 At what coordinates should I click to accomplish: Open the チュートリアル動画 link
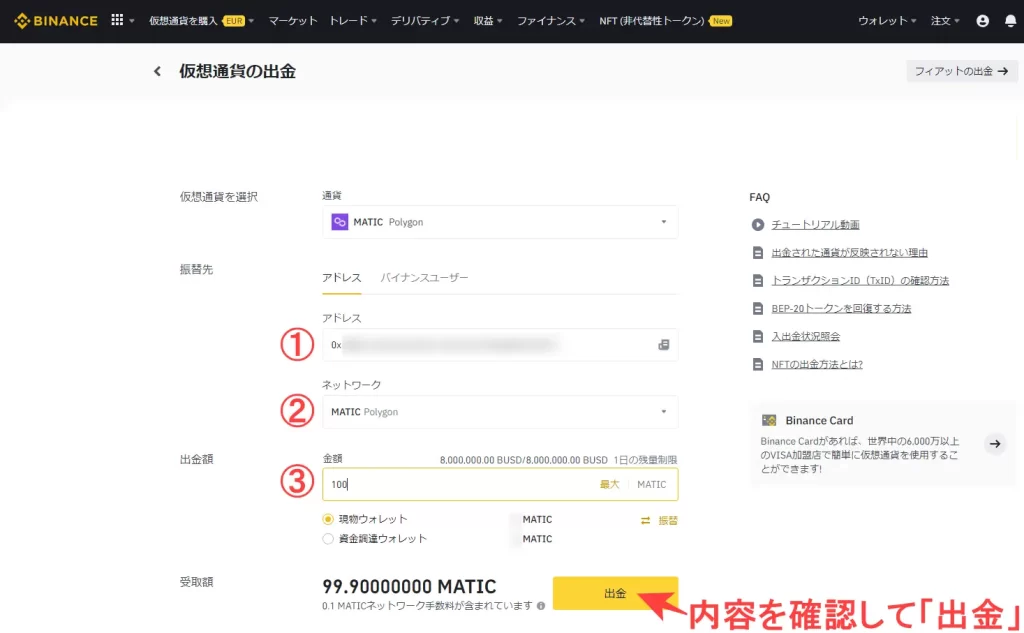pyautogui.click(x=816, y=225)
